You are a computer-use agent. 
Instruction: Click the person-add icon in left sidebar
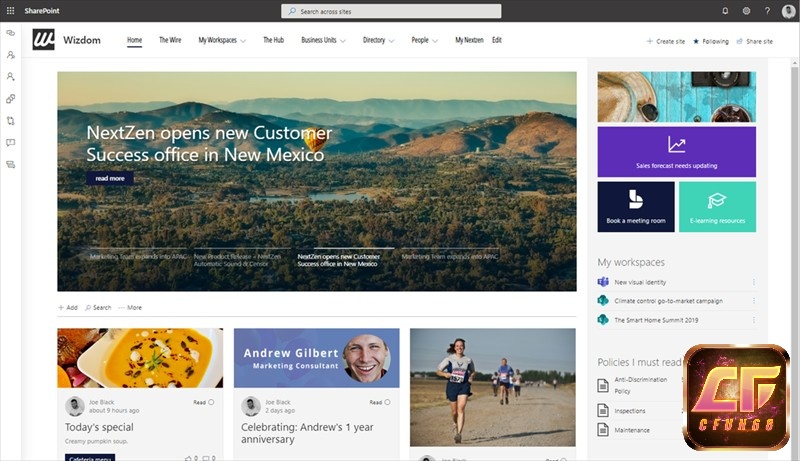pos(10,77)
